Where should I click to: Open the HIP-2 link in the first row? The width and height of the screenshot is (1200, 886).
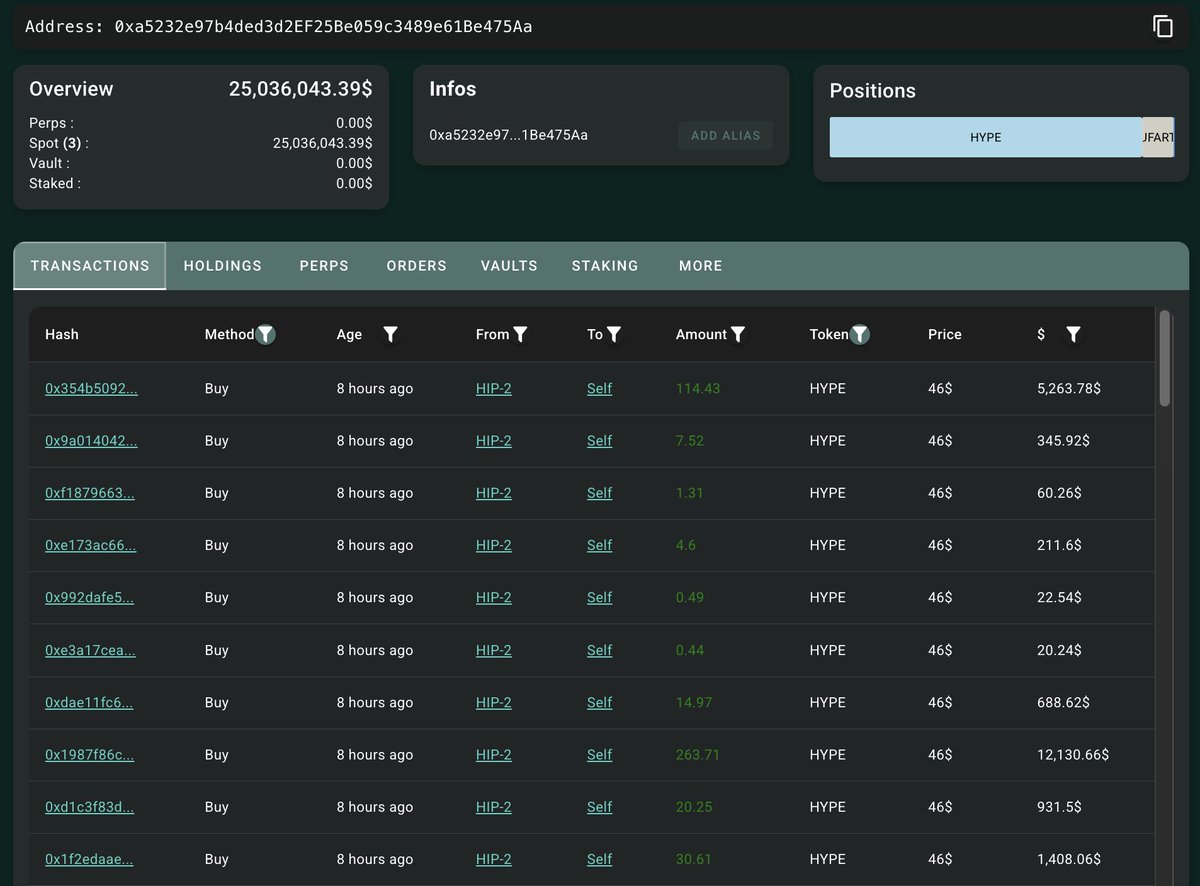(494, 388)
